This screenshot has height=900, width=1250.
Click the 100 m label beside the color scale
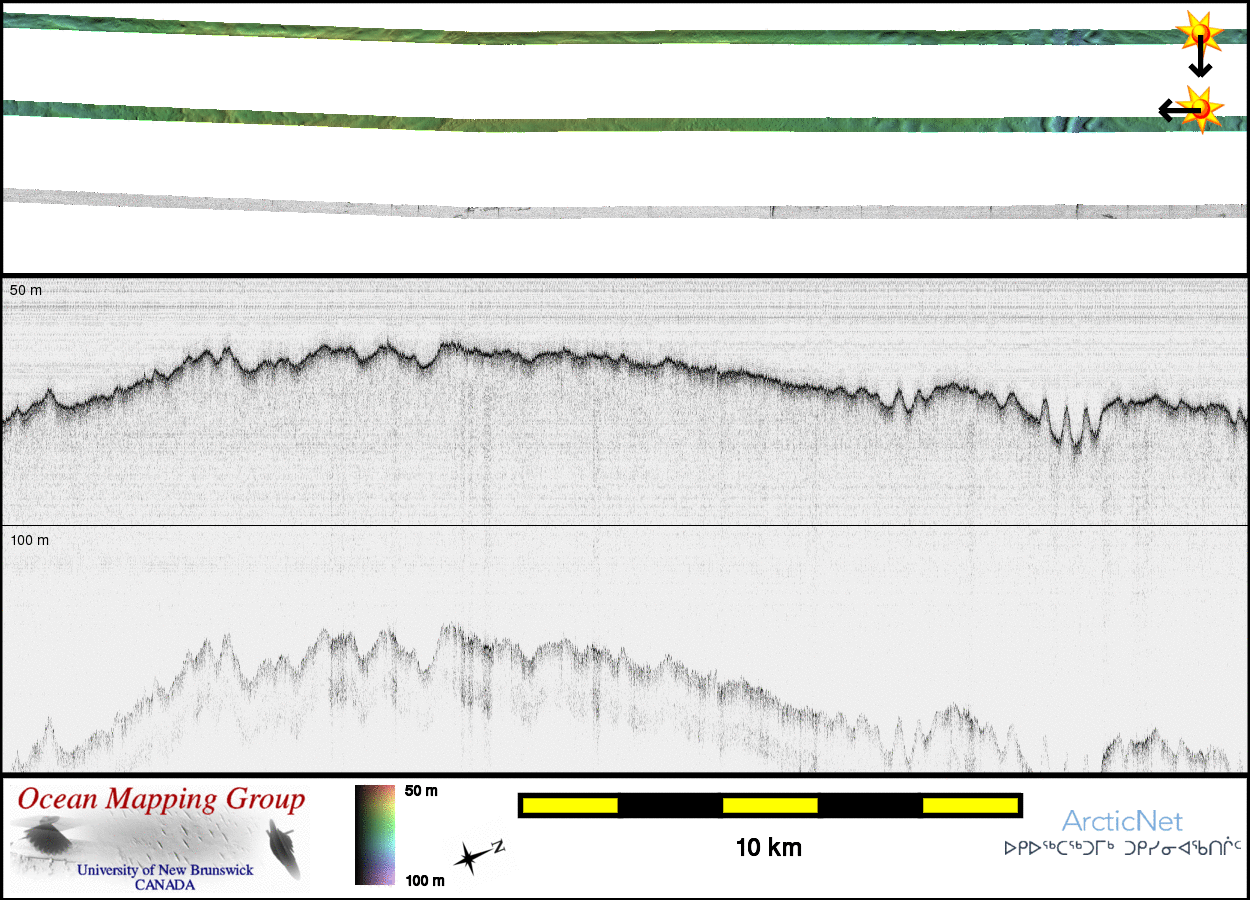(x=423, y=880)
